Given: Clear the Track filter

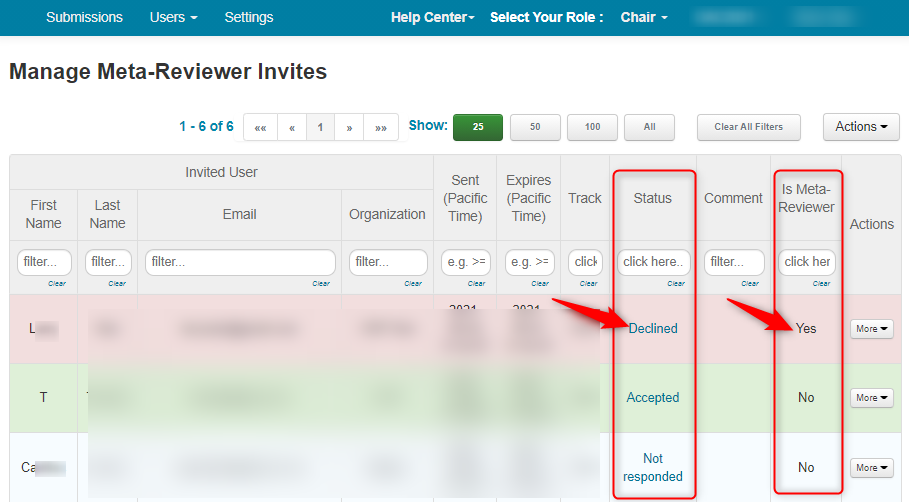Looking at the screenshot, I should point(588,283).
